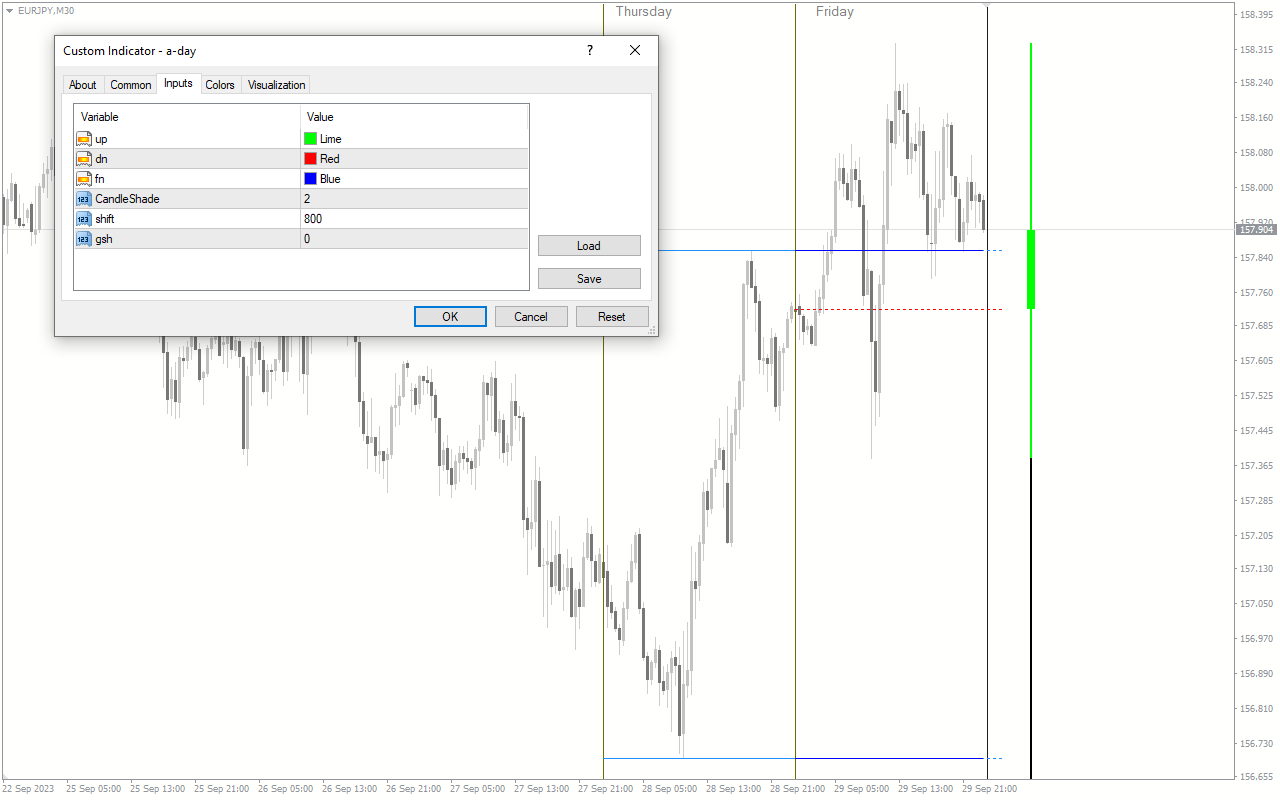1280x800 pixels.
Task: Select the Inputs tab
Action: coord(178,84)
